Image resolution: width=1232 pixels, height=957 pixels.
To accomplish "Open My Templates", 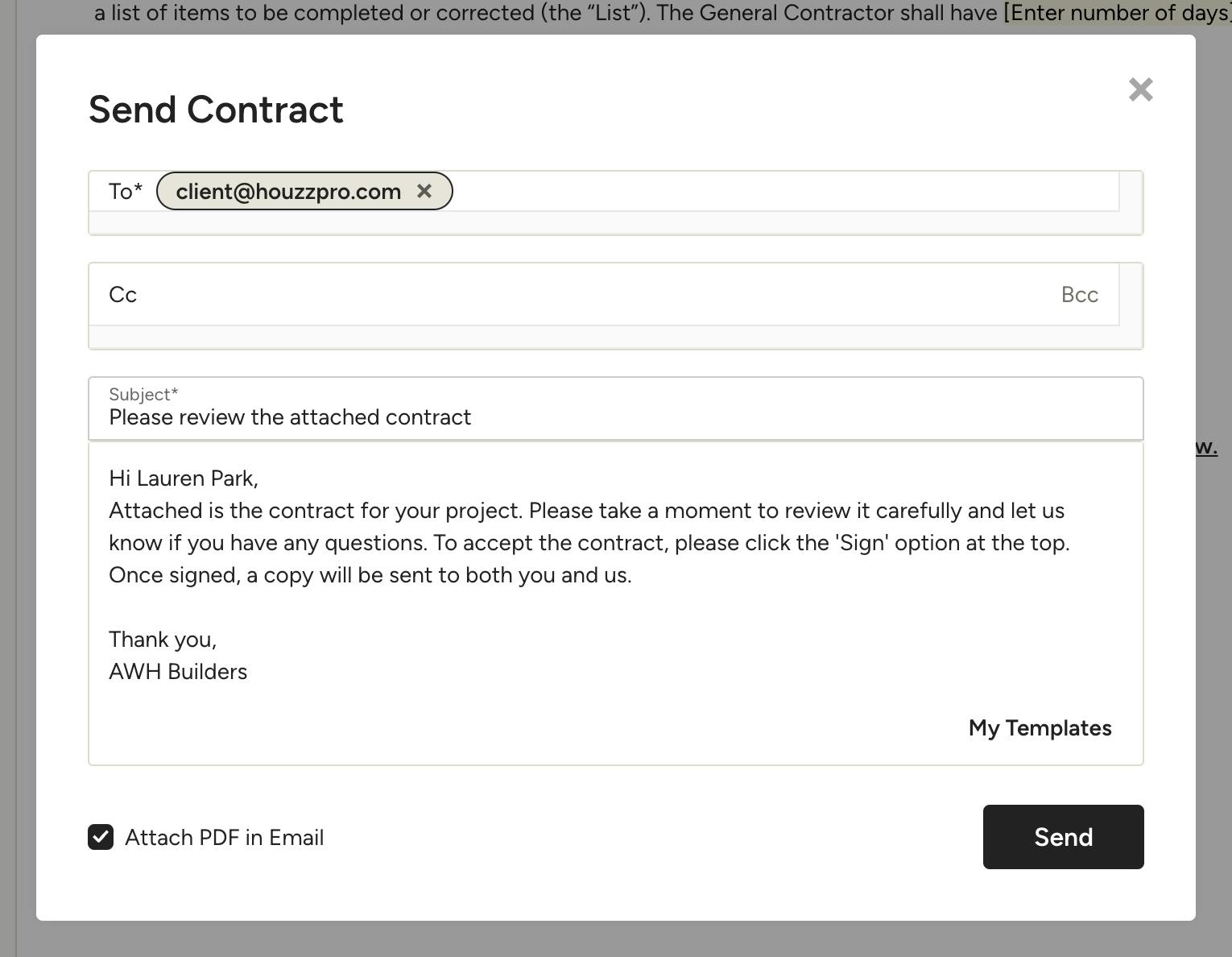I will point(1040,728).
